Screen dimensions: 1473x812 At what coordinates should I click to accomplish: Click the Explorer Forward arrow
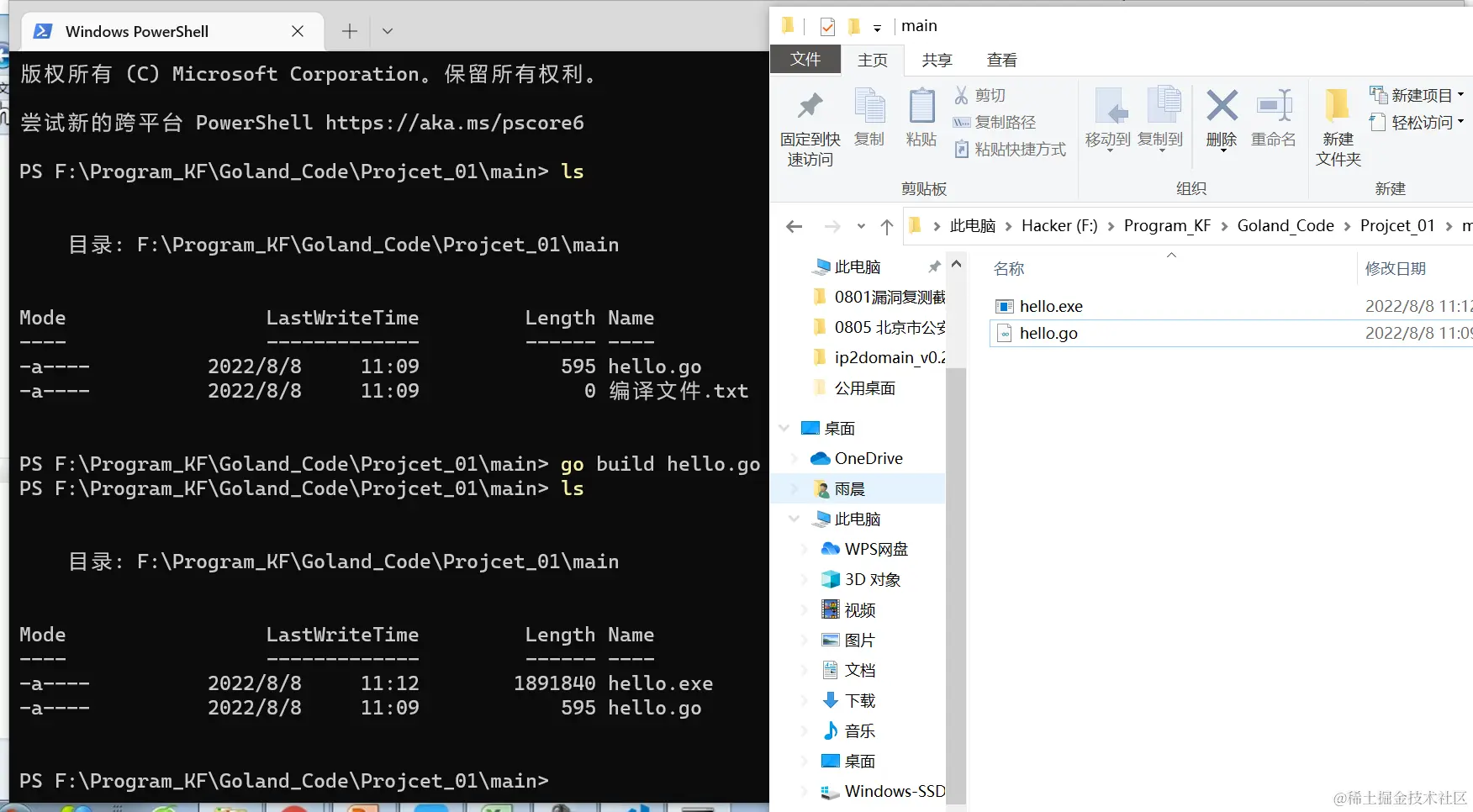[832, 226]
